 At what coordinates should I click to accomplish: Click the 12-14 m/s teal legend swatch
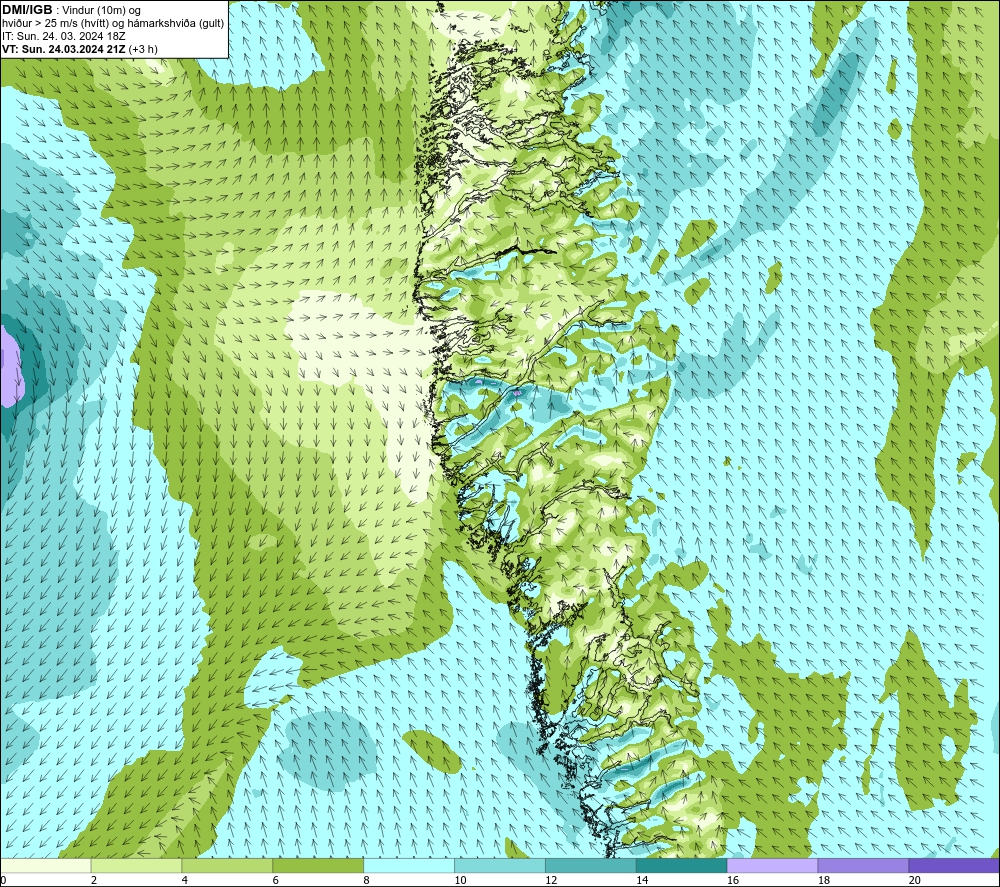(591, 865)
